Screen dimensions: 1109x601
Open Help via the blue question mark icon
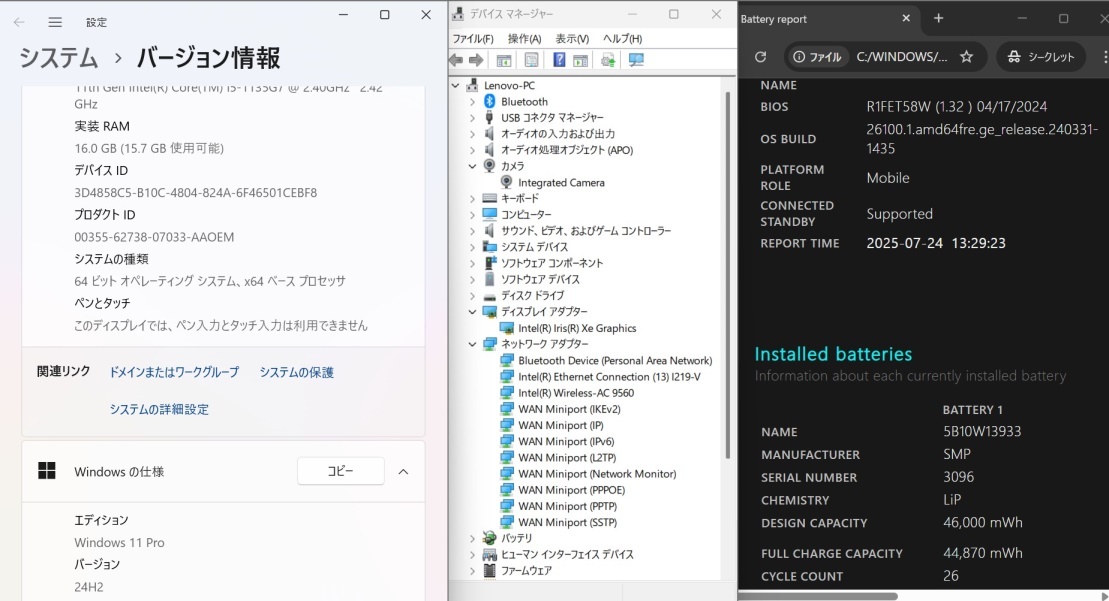pos(559,59)
